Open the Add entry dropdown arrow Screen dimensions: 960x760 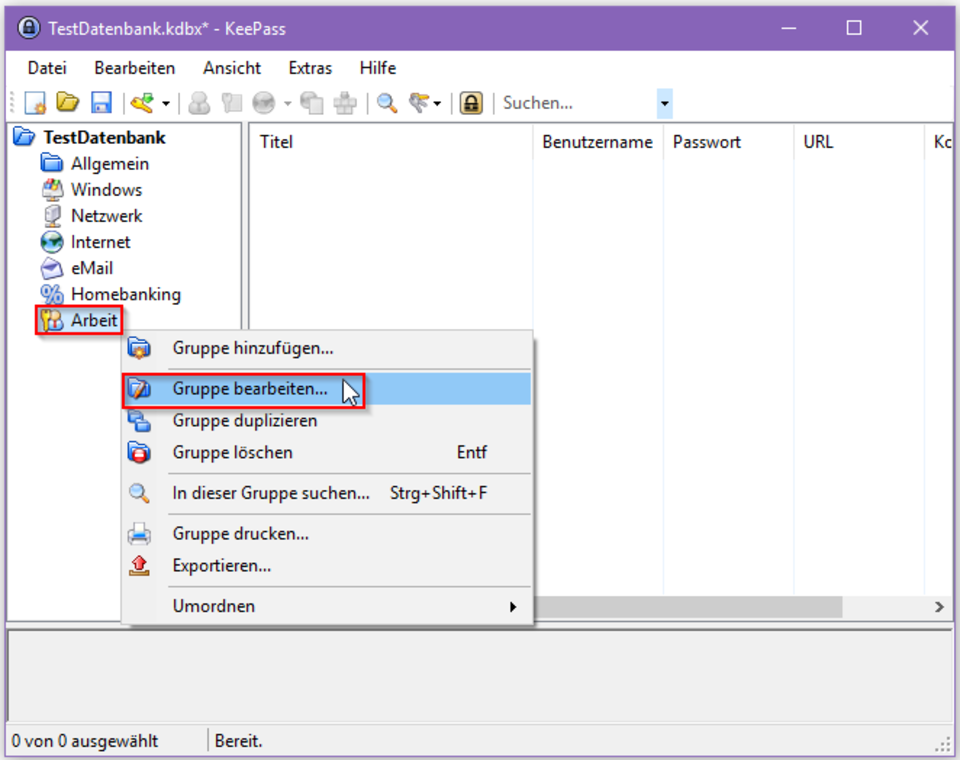(x=166, y=103)
